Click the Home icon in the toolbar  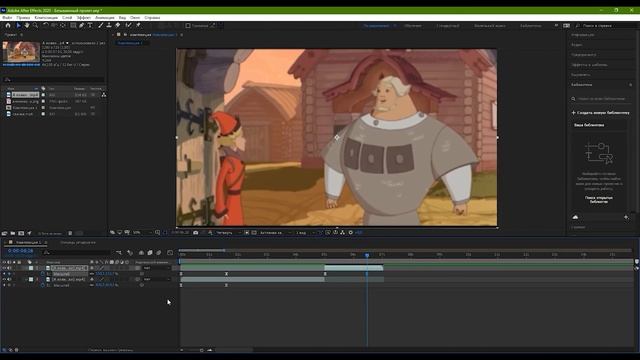click(x=8, y=25)
